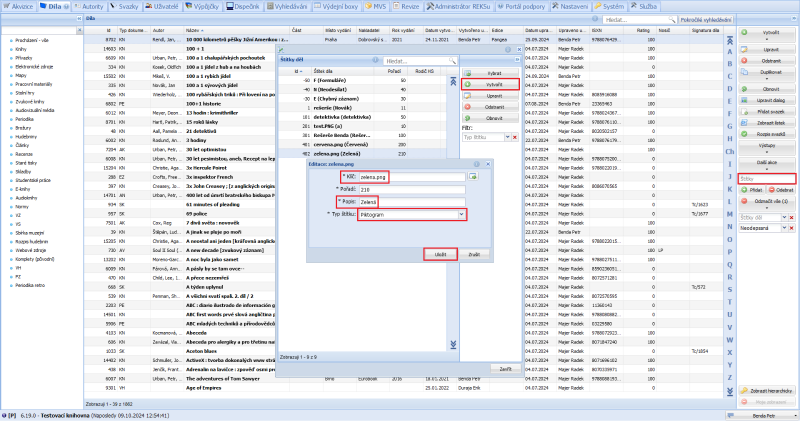Viewport: 800px width, 422px height.
Task: Click the image picker icon beside the Klíč field
Action: (472, 176)
